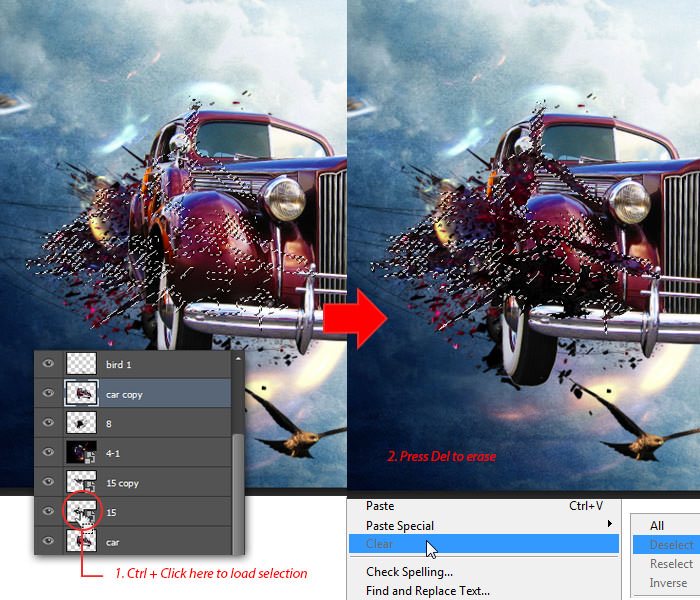This screenshot has width=700, height=600.
Task: Click the car copy layer thumbnail
Action: tap(81, 393)
